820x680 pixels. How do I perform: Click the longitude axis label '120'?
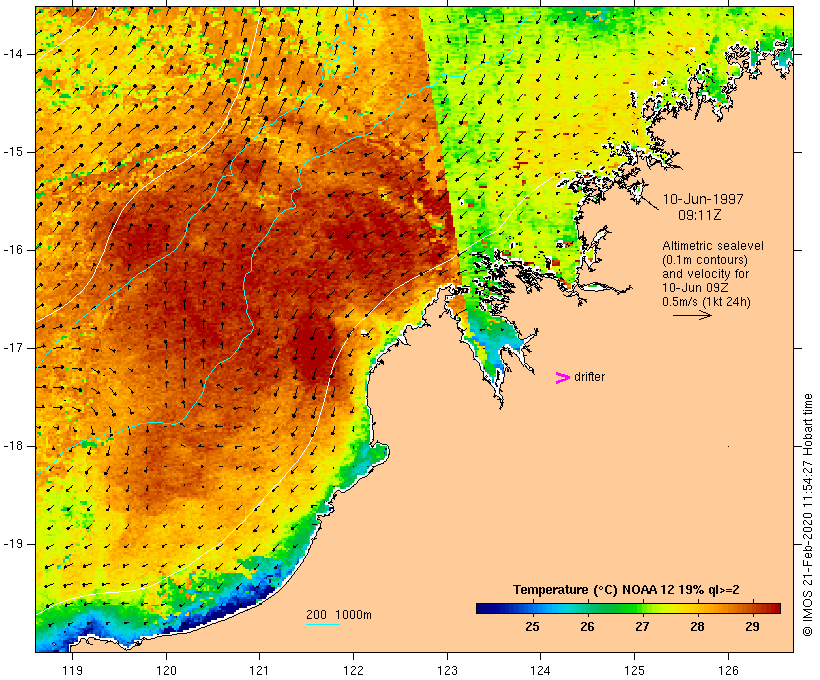[x=166, y=670]
